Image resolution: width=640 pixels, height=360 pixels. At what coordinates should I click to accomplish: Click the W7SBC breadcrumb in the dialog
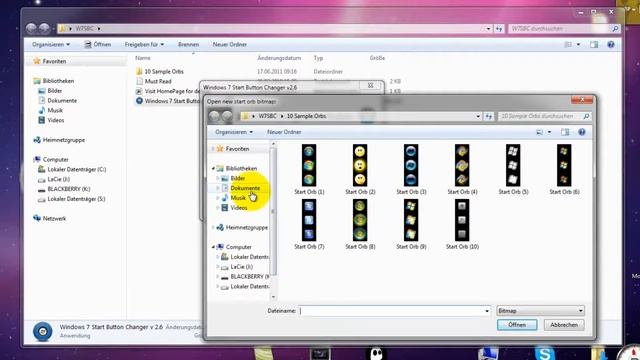click(x=267, y=116)
